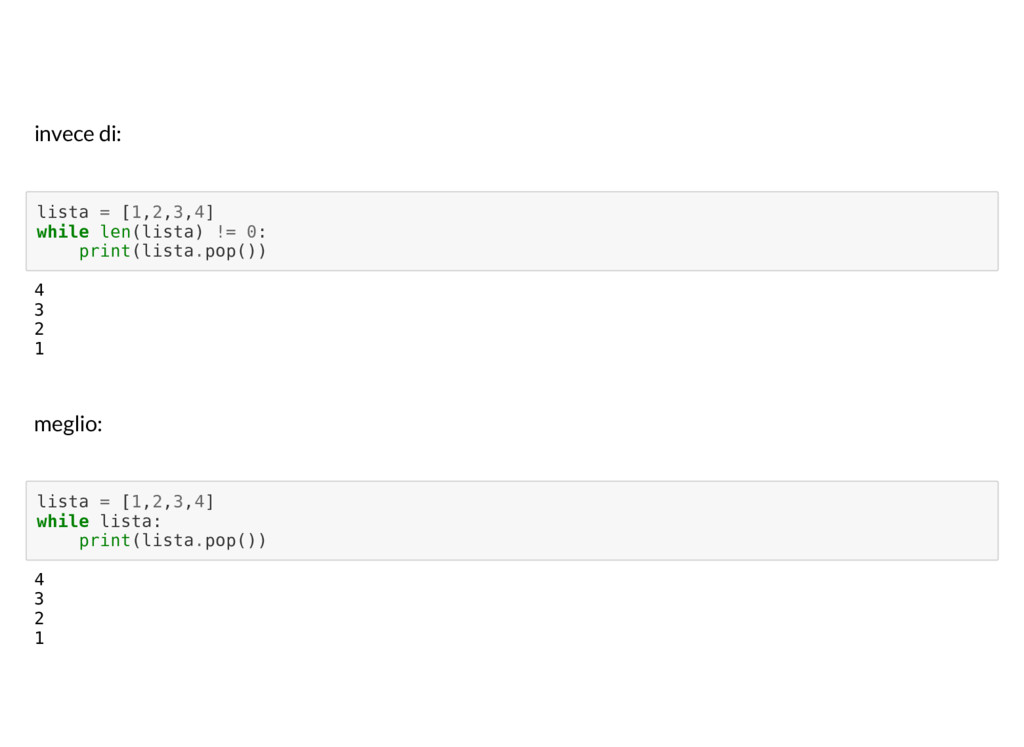The width and height of the screenshot is (1024, 747).
Task: Click the first code cell's lista assignment line
Action: tap(125, 212)
